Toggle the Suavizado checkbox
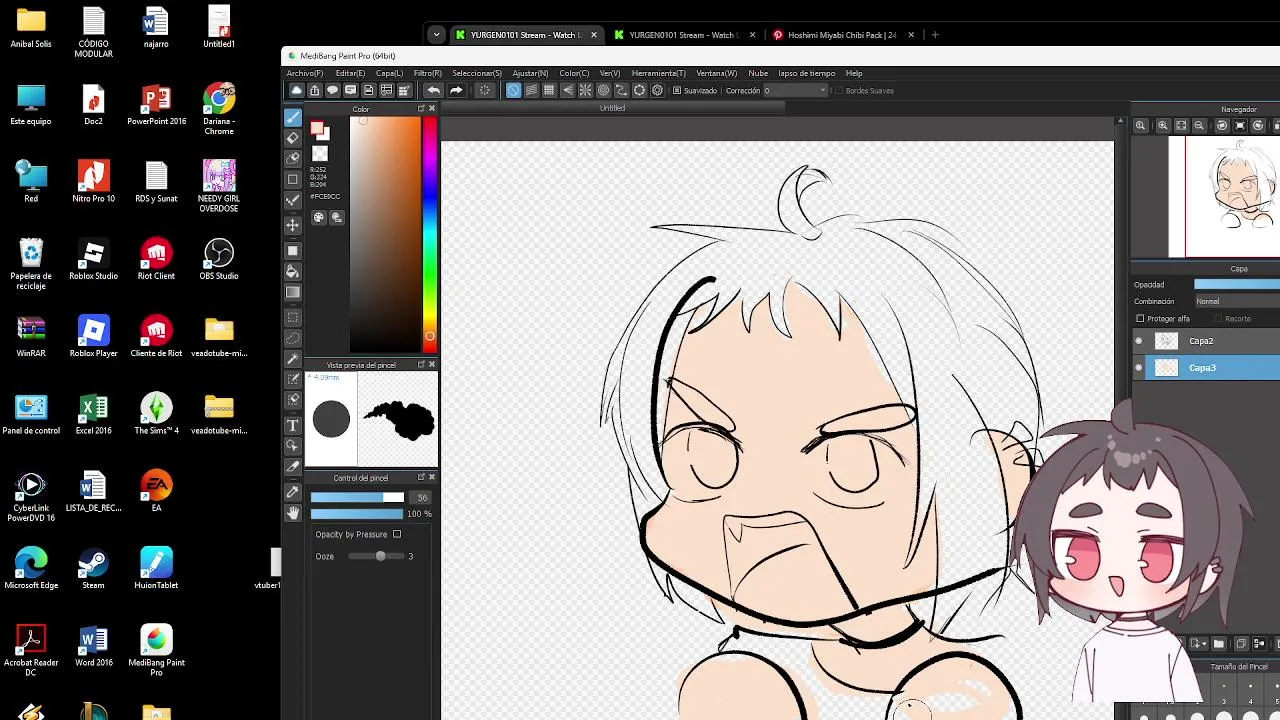This screenshot has width=1280, height=720. click(677, 91)
